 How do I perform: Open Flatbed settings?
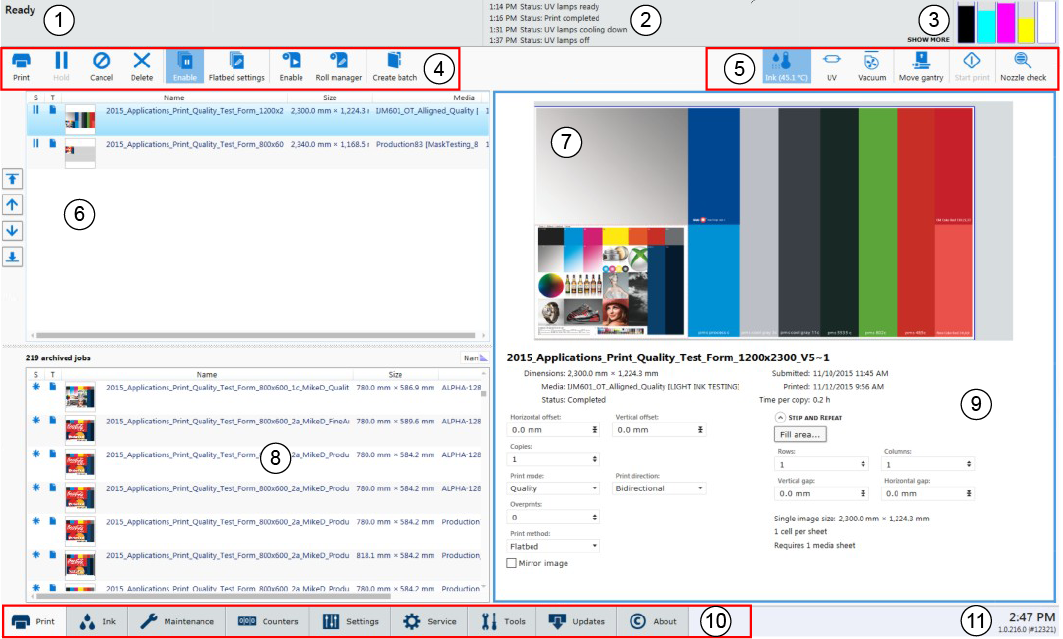click(x=236, y=65)
